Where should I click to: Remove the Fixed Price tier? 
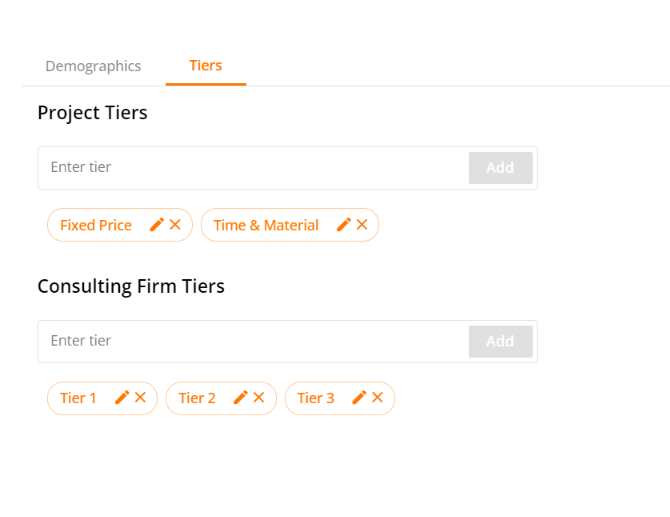pyautogui.click(x=175, y=224)
